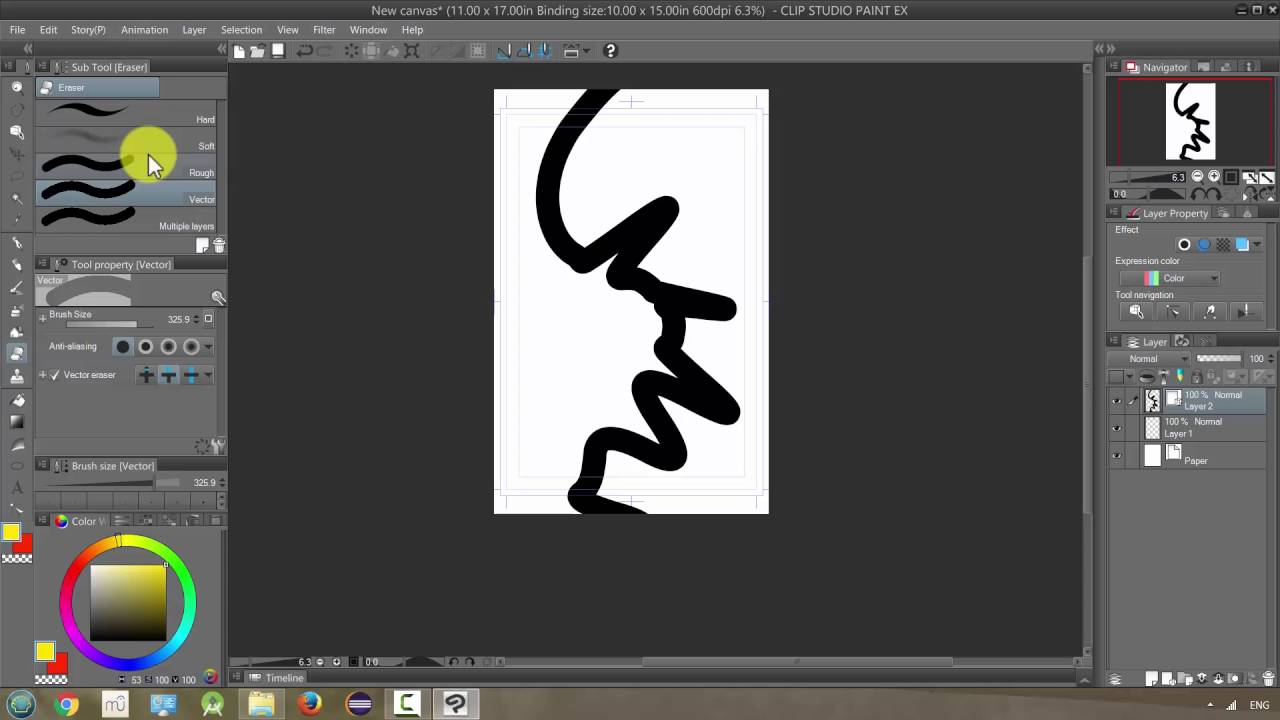Image resolution: width=1280 pixels, height=720 pixels.
Task: Select the Zoom tool in the left toolbar
Action: point(16,87)
